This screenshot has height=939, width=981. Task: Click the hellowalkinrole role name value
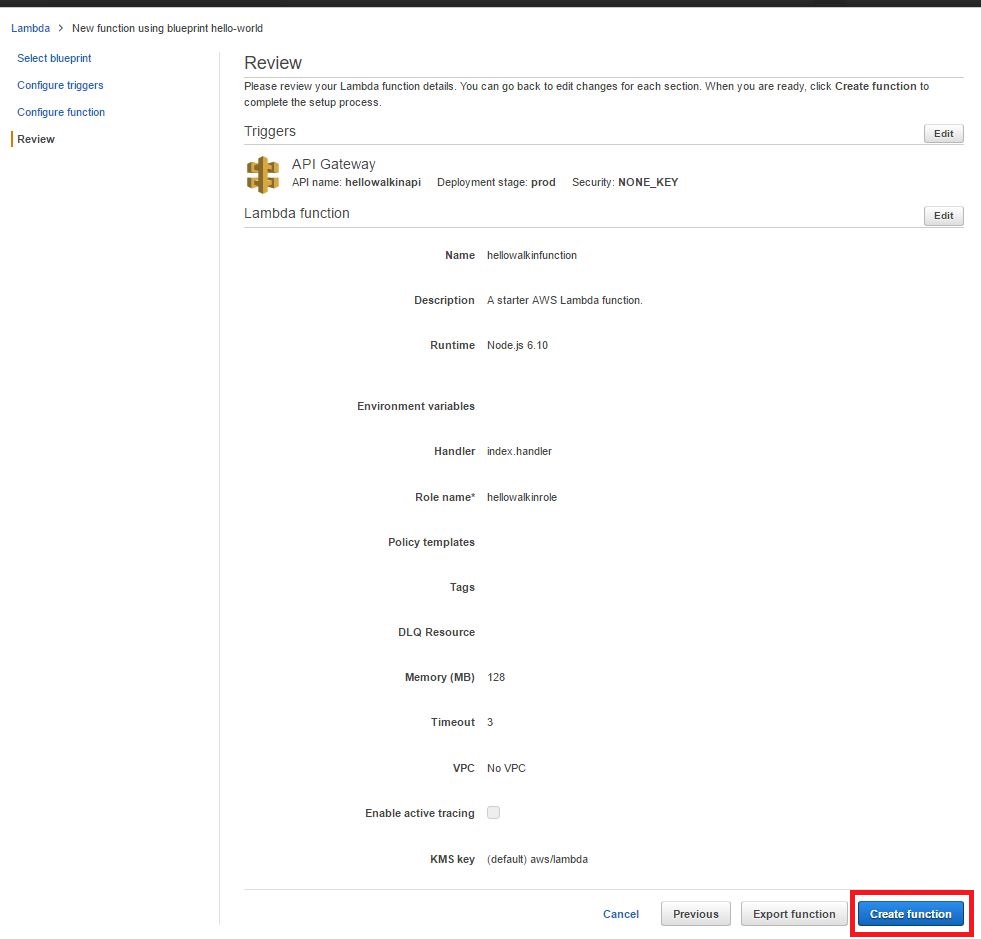coord(521,497)
